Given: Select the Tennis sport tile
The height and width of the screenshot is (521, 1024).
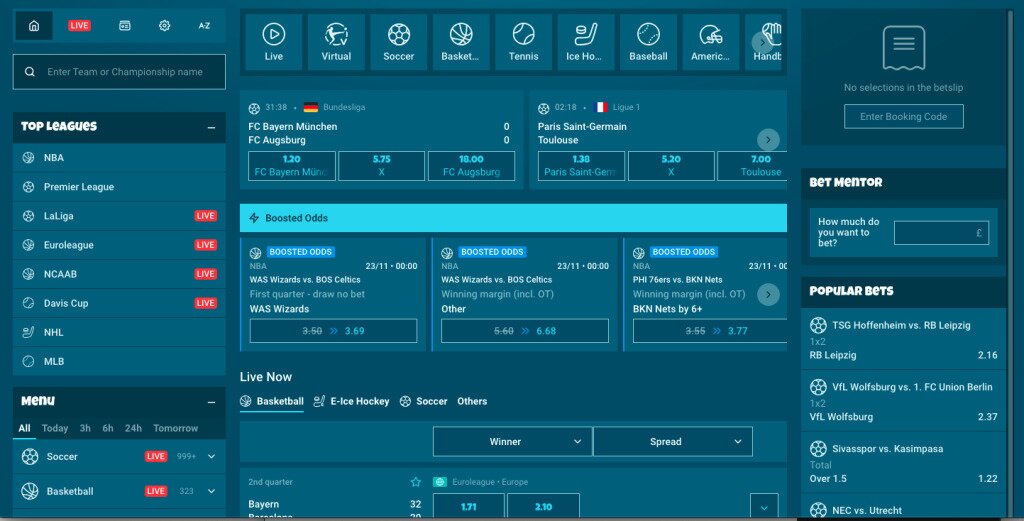Looking at the screenshot, I should pos(523,42).
